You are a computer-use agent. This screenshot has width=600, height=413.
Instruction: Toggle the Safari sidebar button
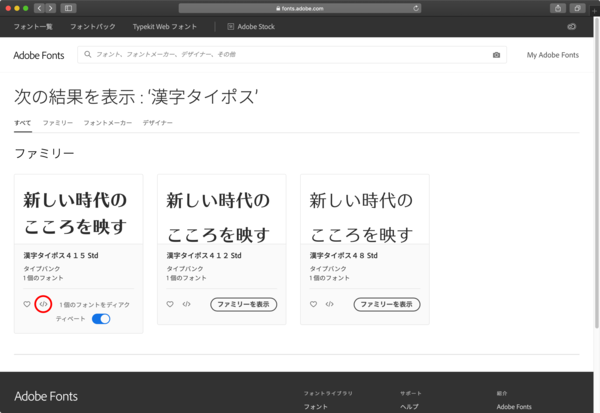68,8
